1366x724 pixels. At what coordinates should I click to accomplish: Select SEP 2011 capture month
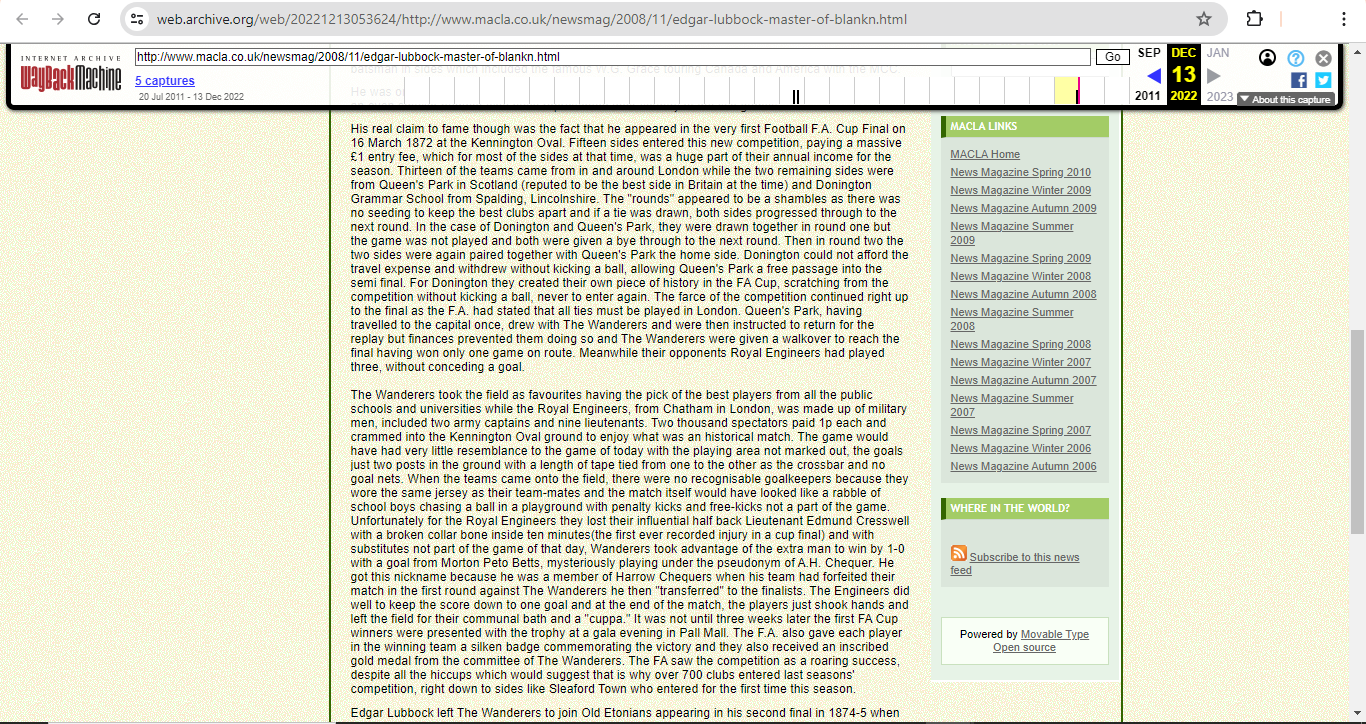click(x=1149, y=53)
